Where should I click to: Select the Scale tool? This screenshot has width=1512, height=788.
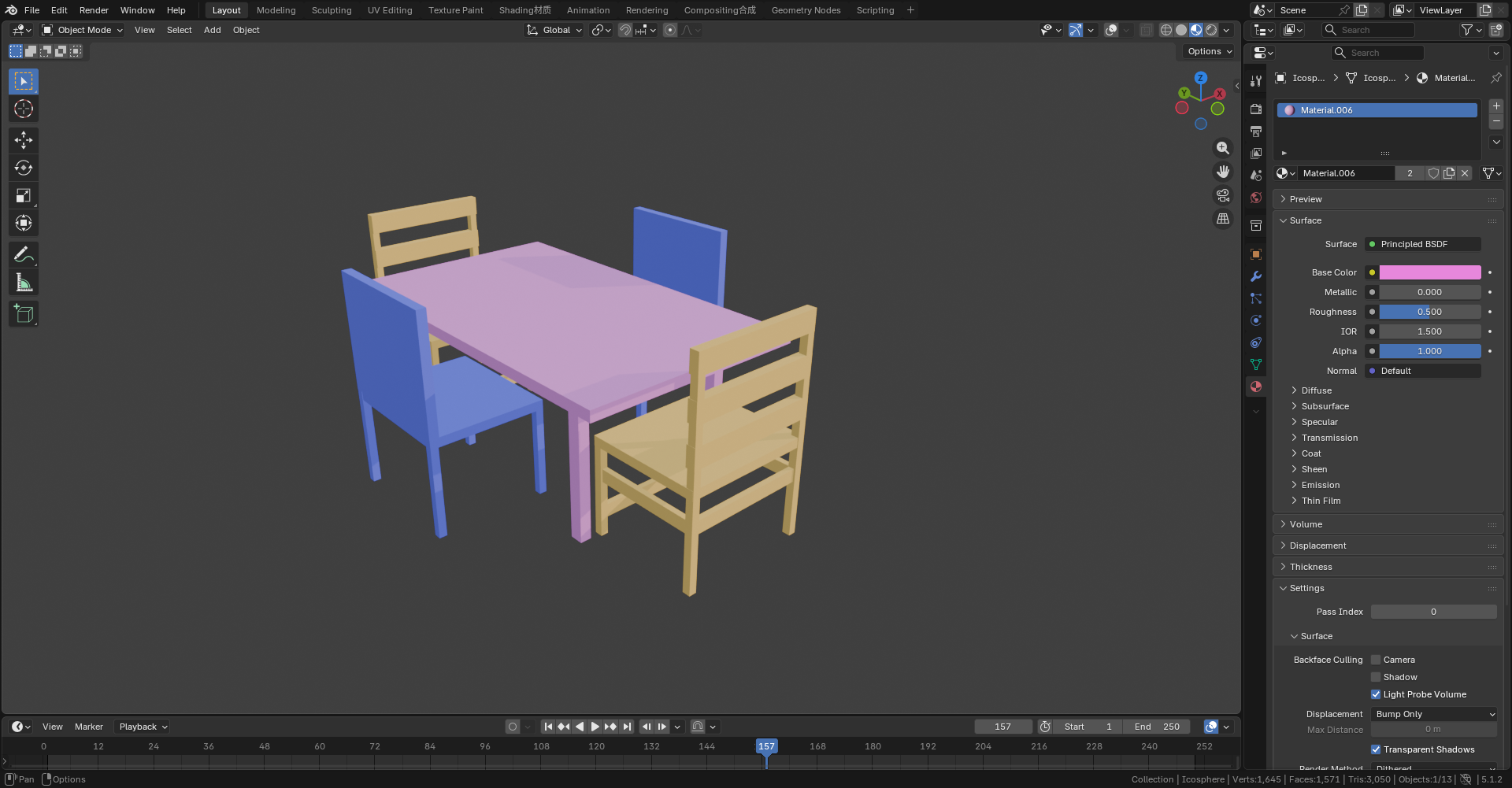(x=24, y=195)
